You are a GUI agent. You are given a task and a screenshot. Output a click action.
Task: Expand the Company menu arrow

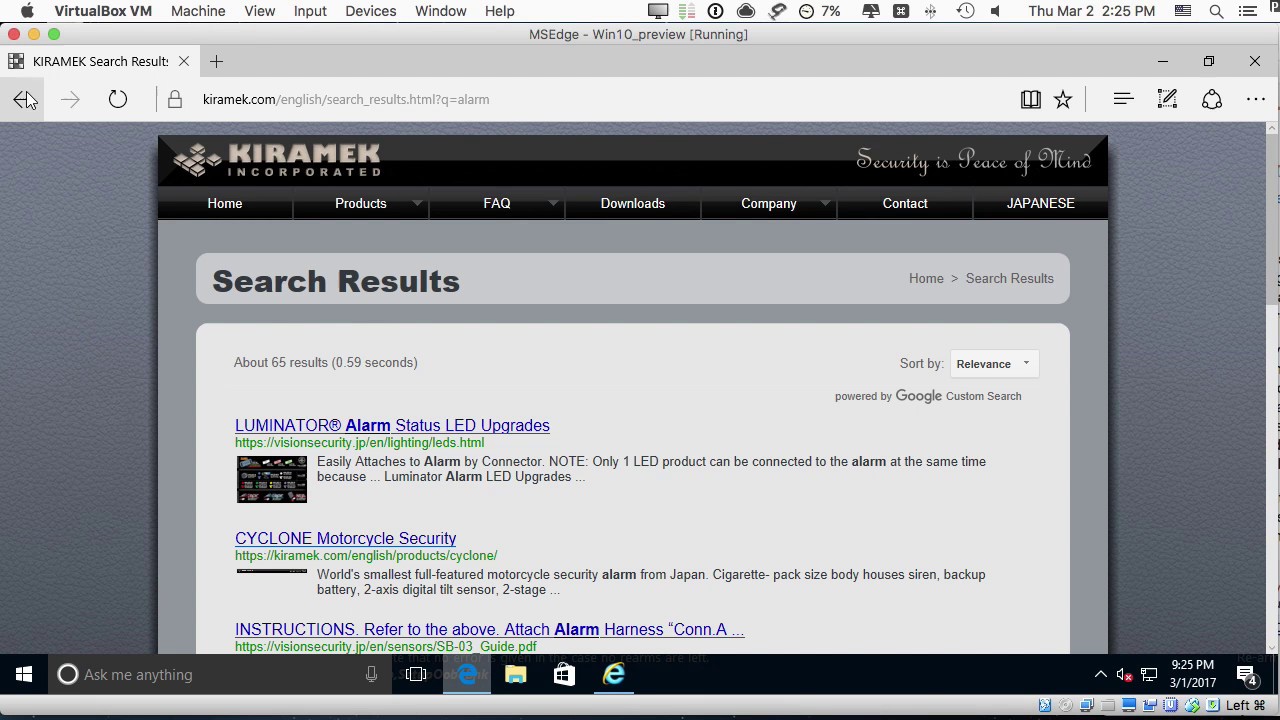(825, 203)
